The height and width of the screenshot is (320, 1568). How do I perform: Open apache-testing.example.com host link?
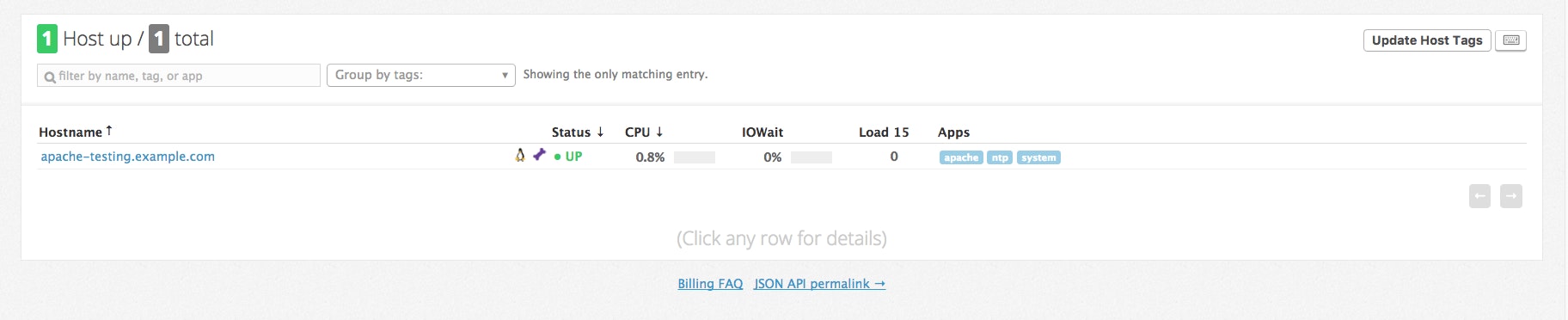[128, 157]
